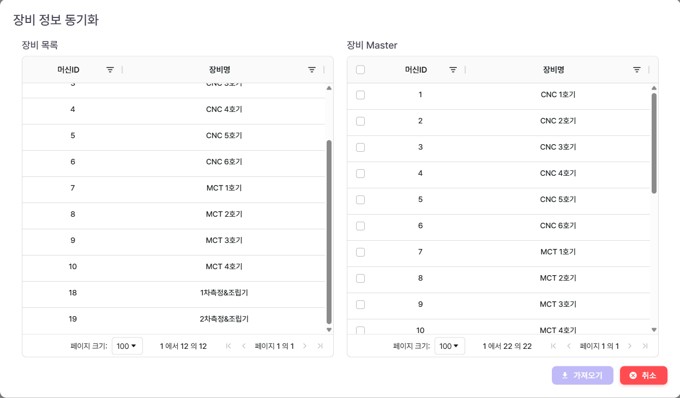Check the MCT 2호기 row in 장비 Master
680x398 pixels.
tap(360, 278)
